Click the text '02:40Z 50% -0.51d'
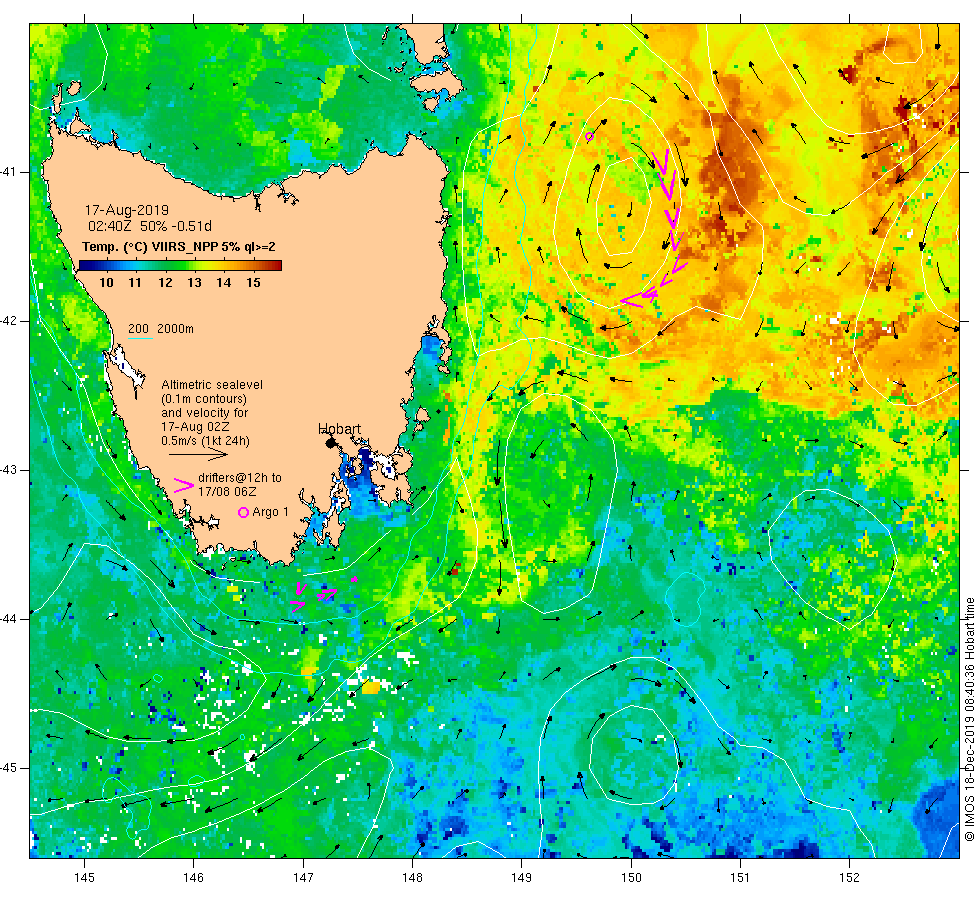This screenshot has height=900, width=980. click(x=150, y=226)
